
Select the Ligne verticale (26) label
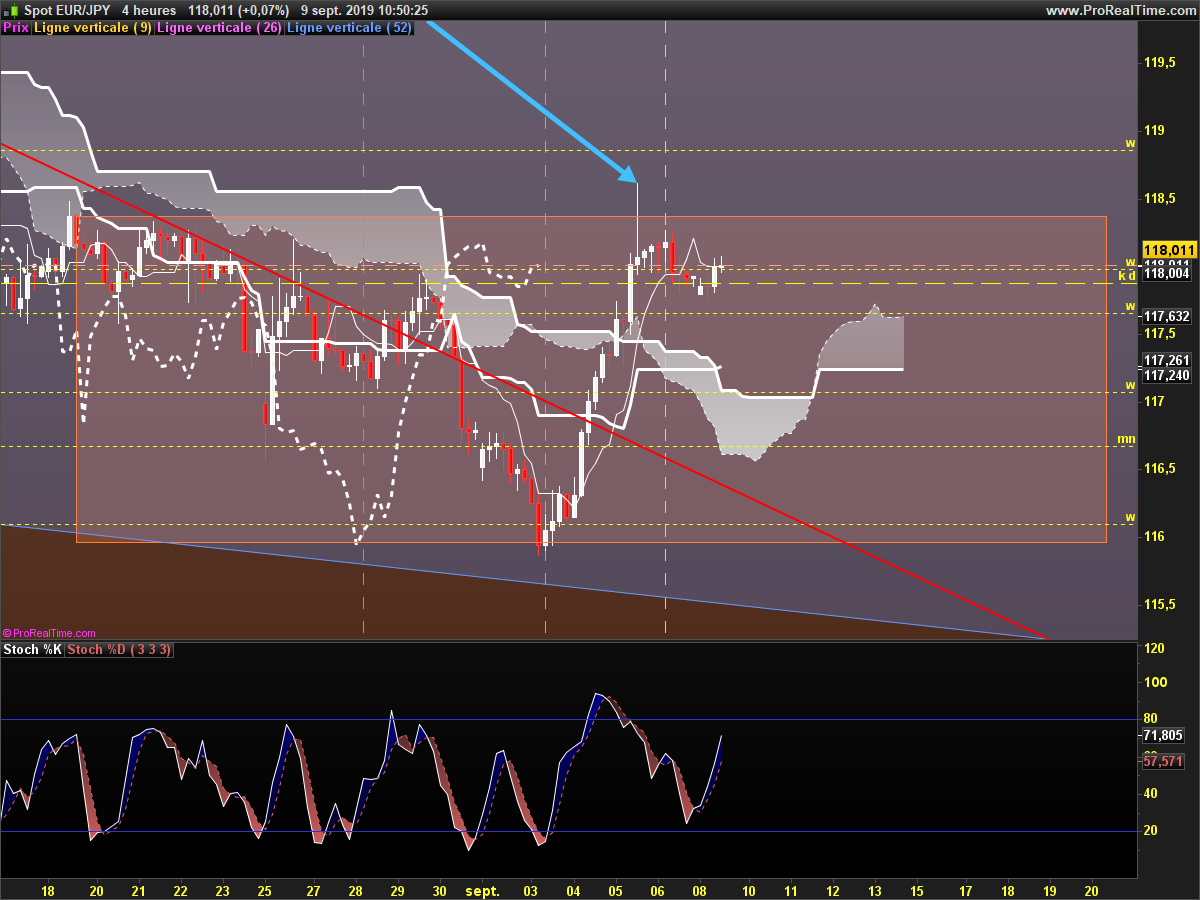(x=219, y=28)
